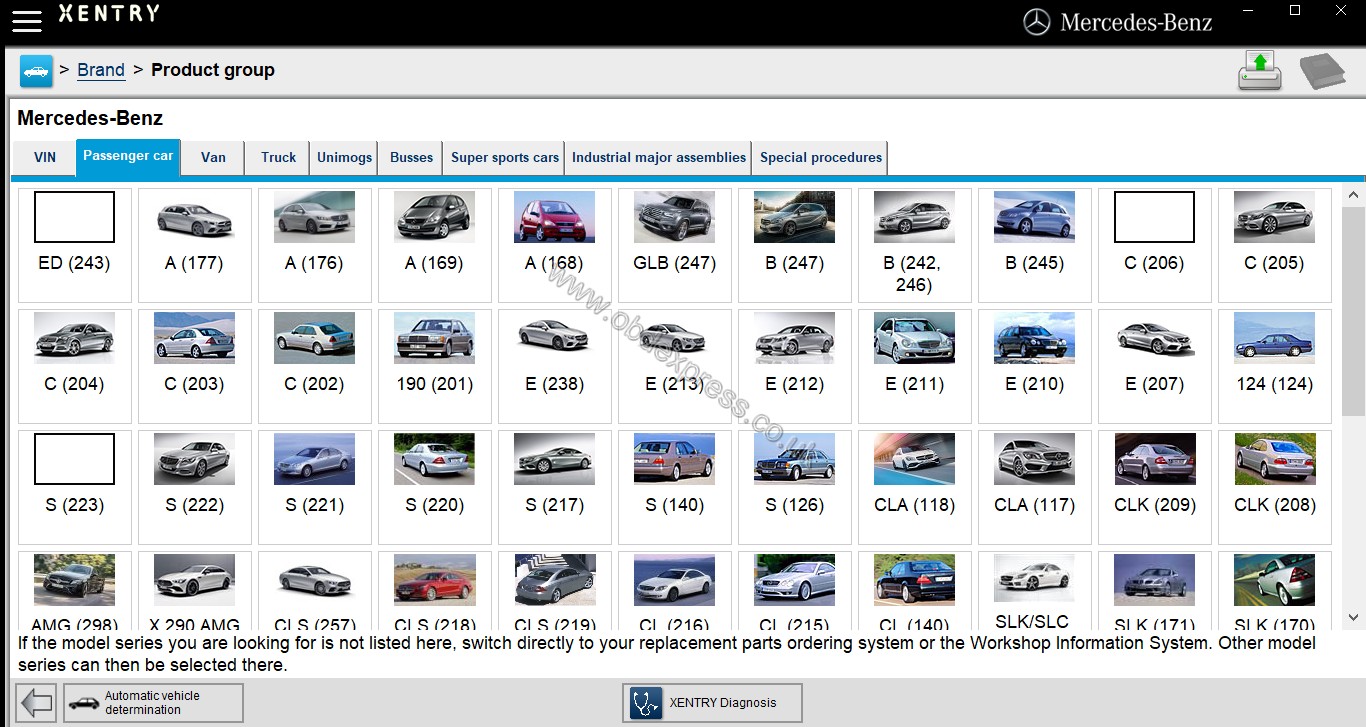Pick the B (247) model
This screenshot has width=1366, height=727.
pyautogui.click(x=795, y=245)
